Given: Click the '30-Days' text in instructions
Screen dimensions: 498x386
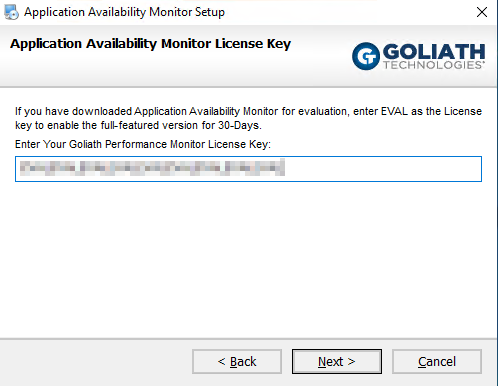Looking at the screenshot, I should coord(239,125).
